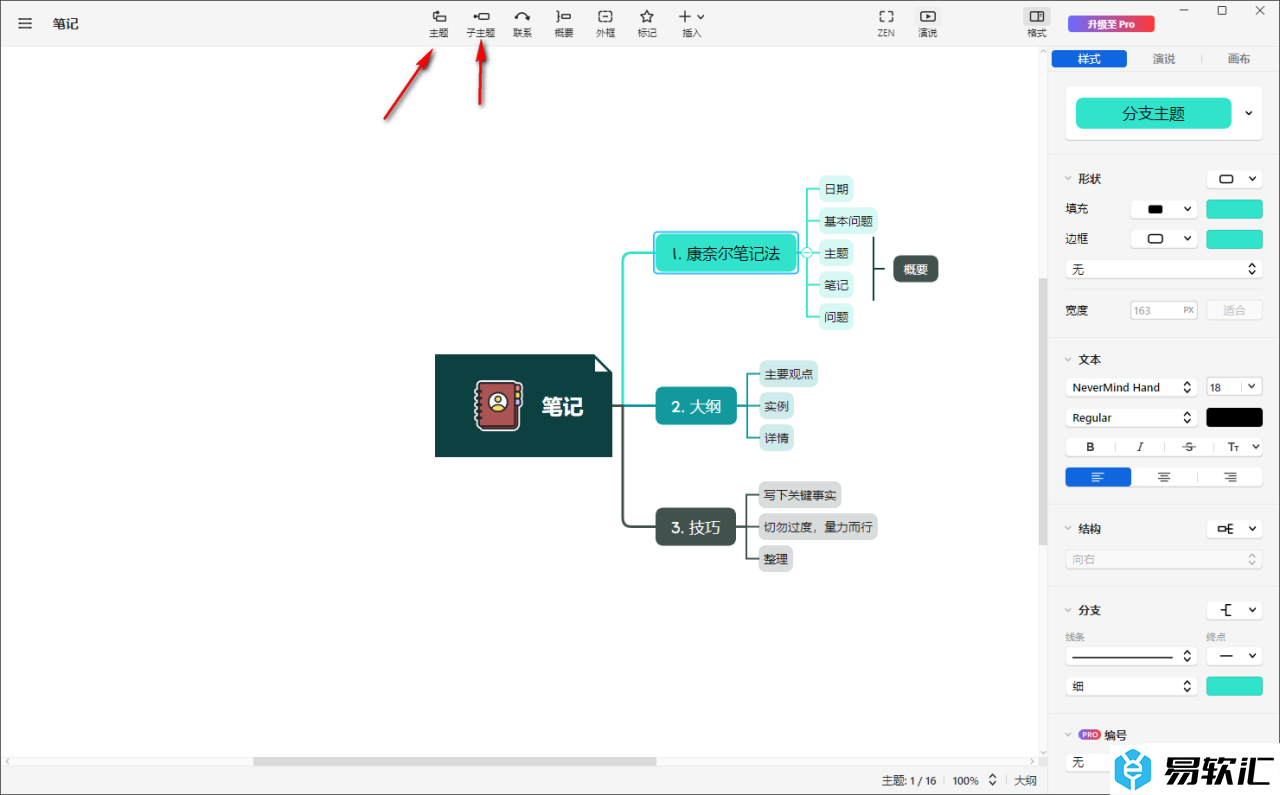Click the 分支主题 style preview
The height and width of the screenshot is (795, 1280).
point(1153,113)
